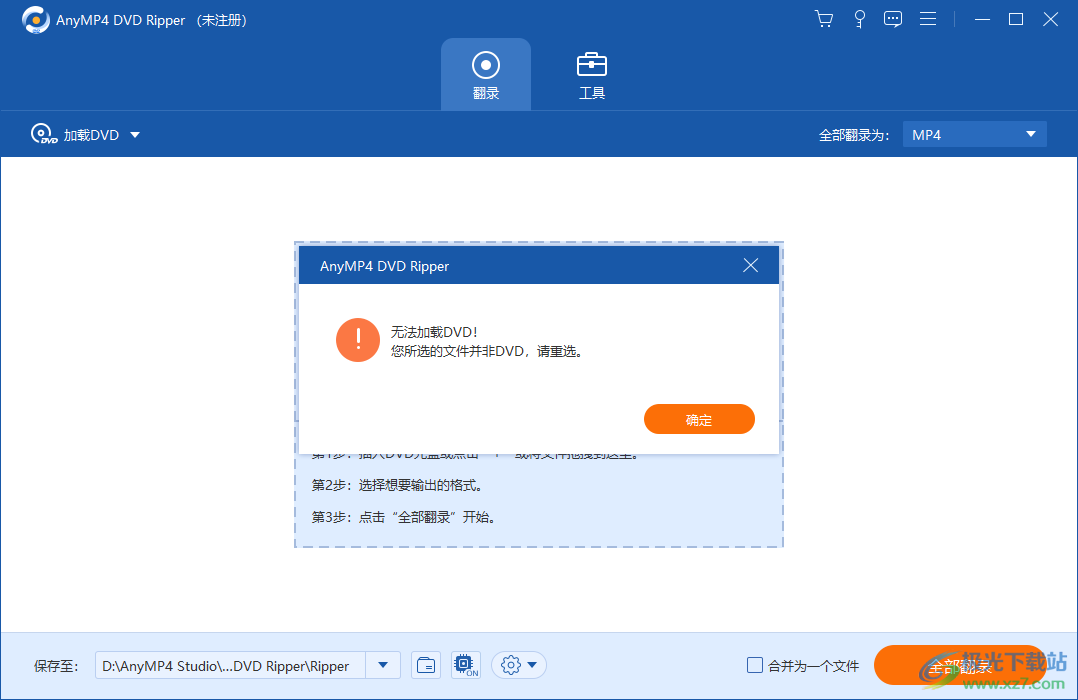Expand the save path dropdown arrow
This screenshot has width=1078, height=700.
[x=383, y=666]
